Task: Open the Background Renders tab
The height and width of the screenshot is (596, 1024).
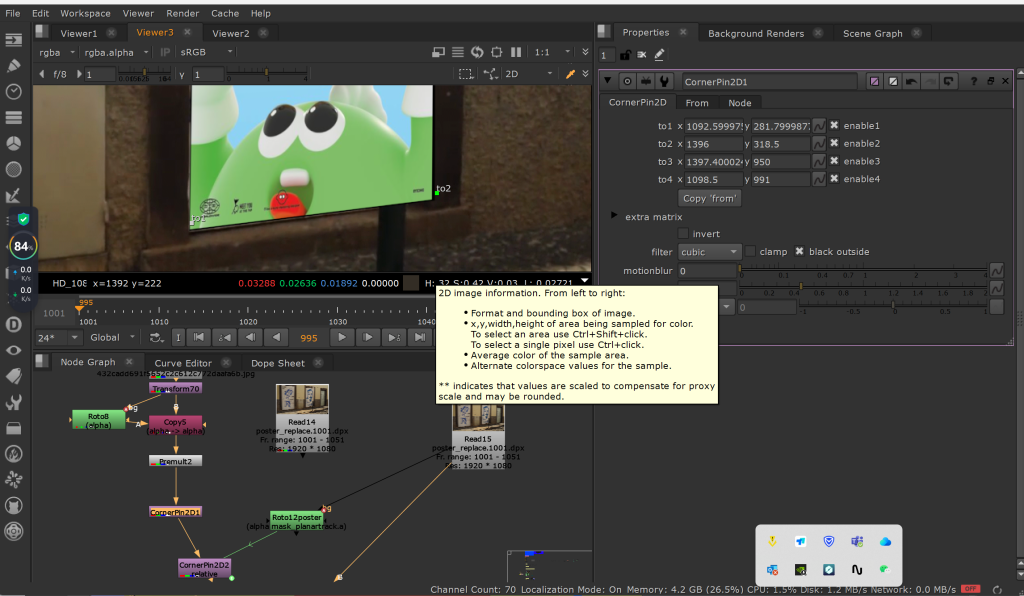Action: (x=756, y=33)
